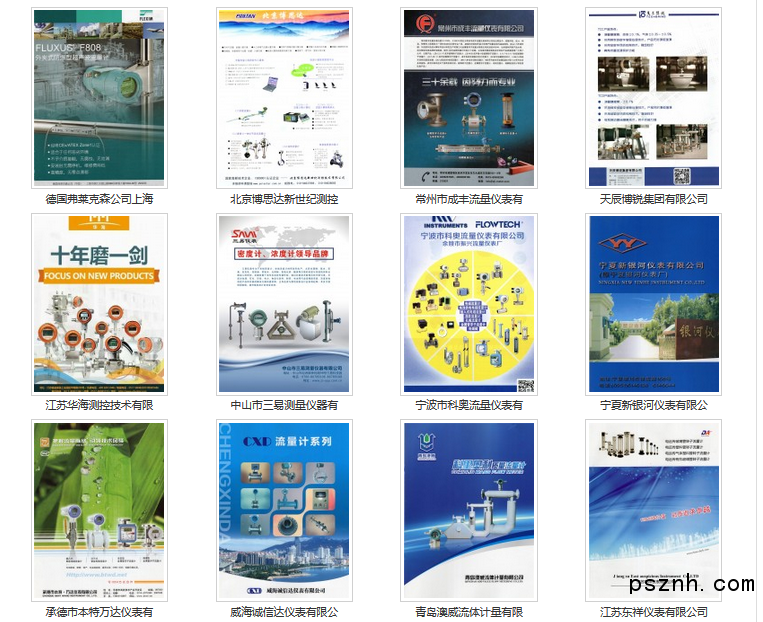Select the 天辰博锐集团 brochure thumbnail
763x622 pixels.
pyautogui.click(x=653, y=98)
